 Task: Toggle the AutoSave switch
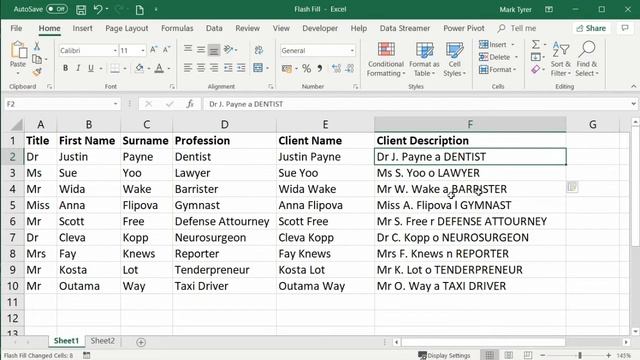57,9
